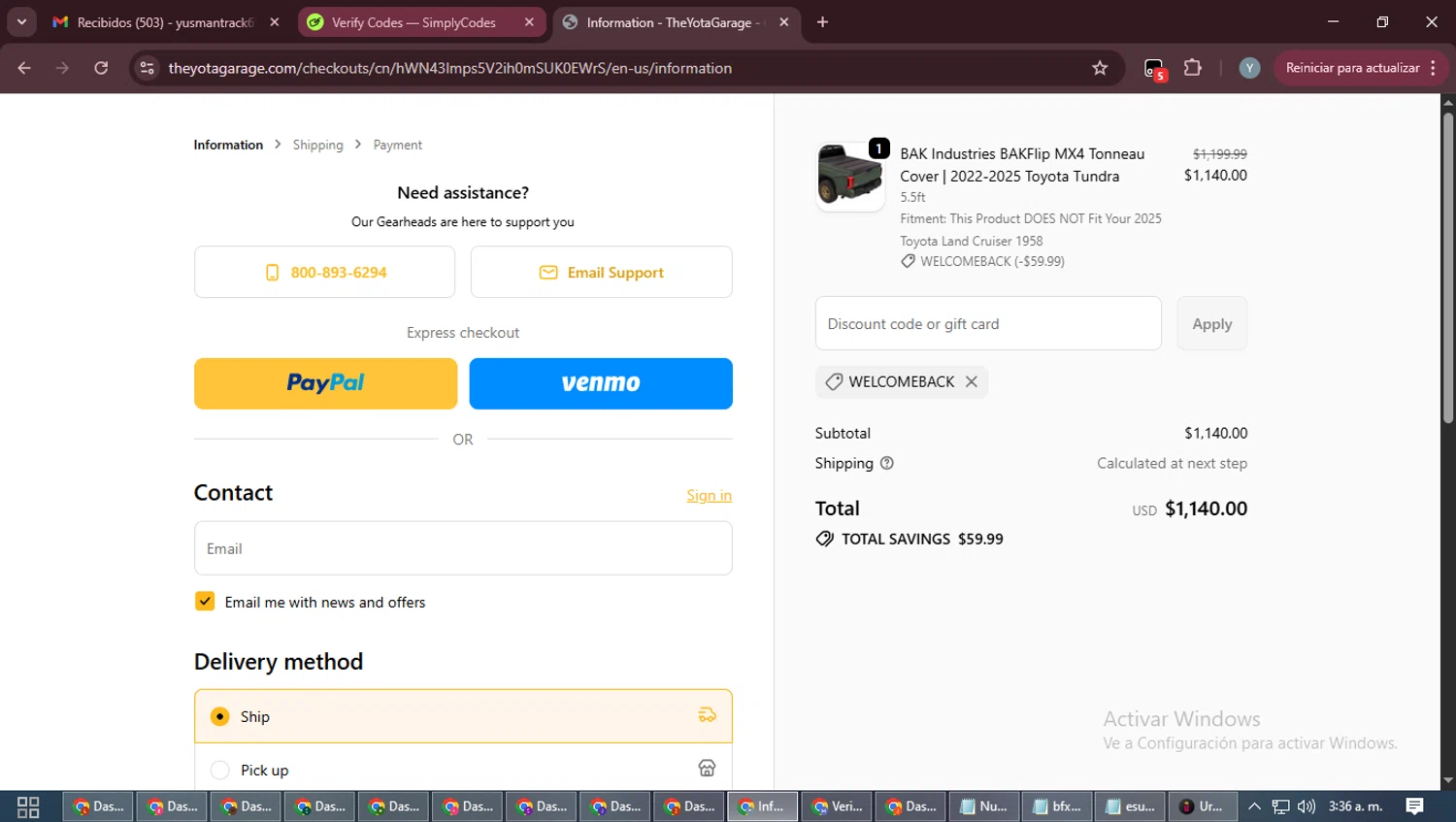View site information icon in address bar
Screen dimensions: 1456x822
[x=147, y=68]
